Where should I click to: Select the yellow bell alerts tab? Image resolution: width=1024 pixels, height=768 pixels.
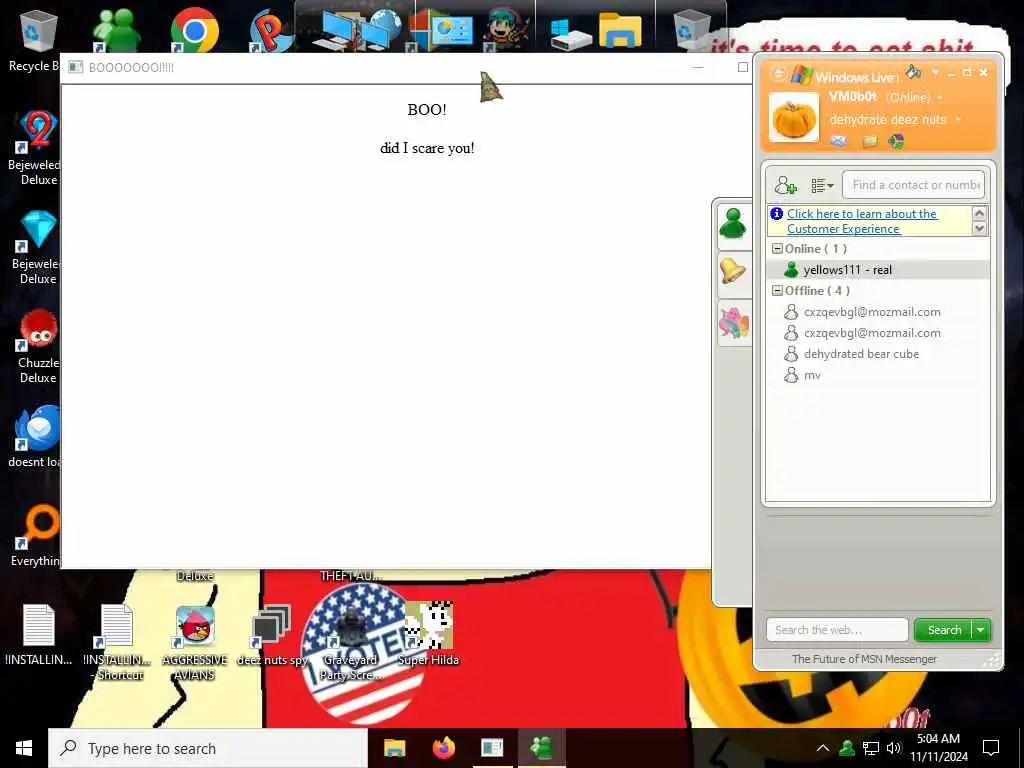pyautogui.click(x=733, y=271)
